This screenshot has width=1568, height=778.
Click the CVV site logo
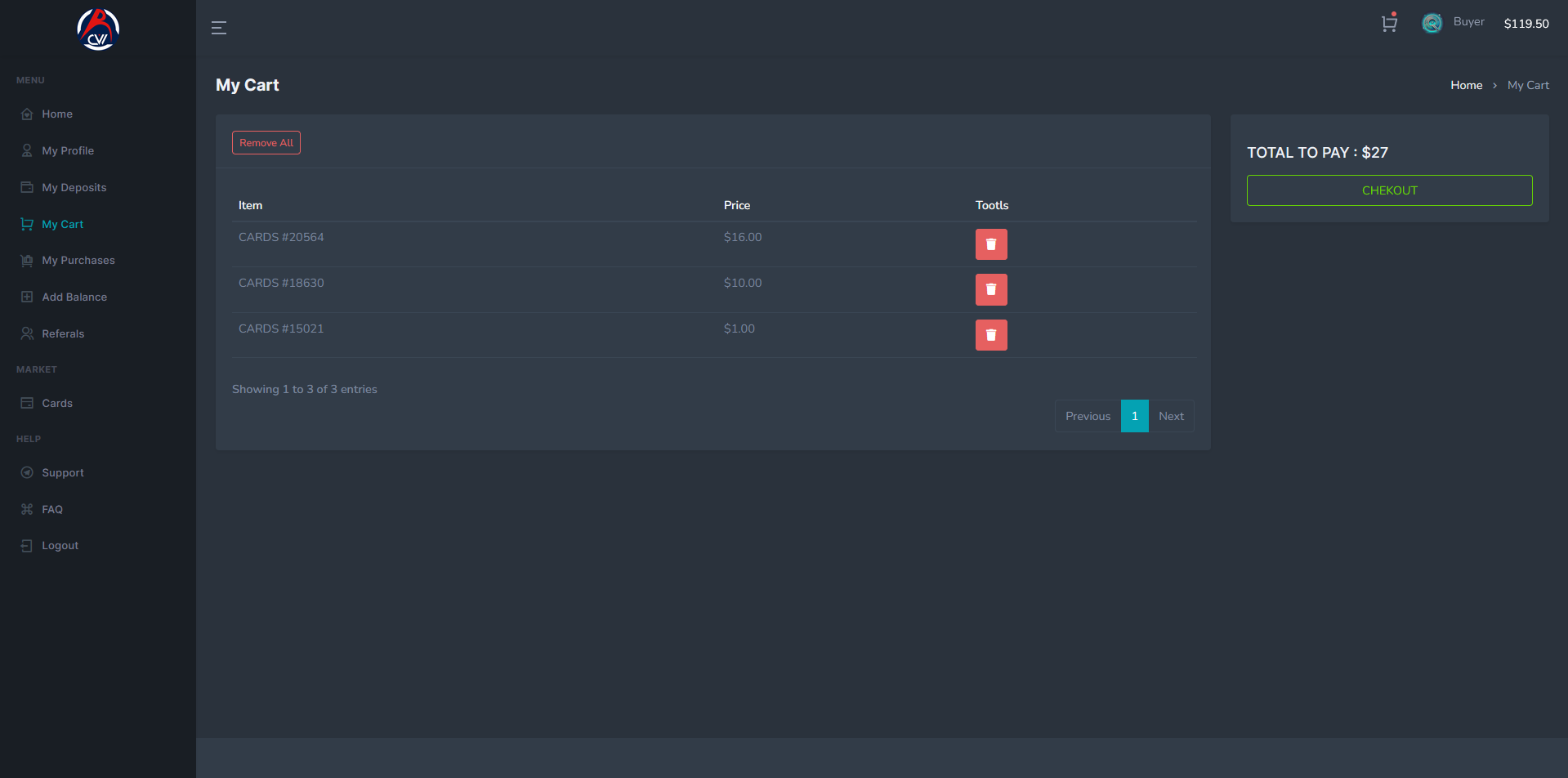tap(98, 29)
